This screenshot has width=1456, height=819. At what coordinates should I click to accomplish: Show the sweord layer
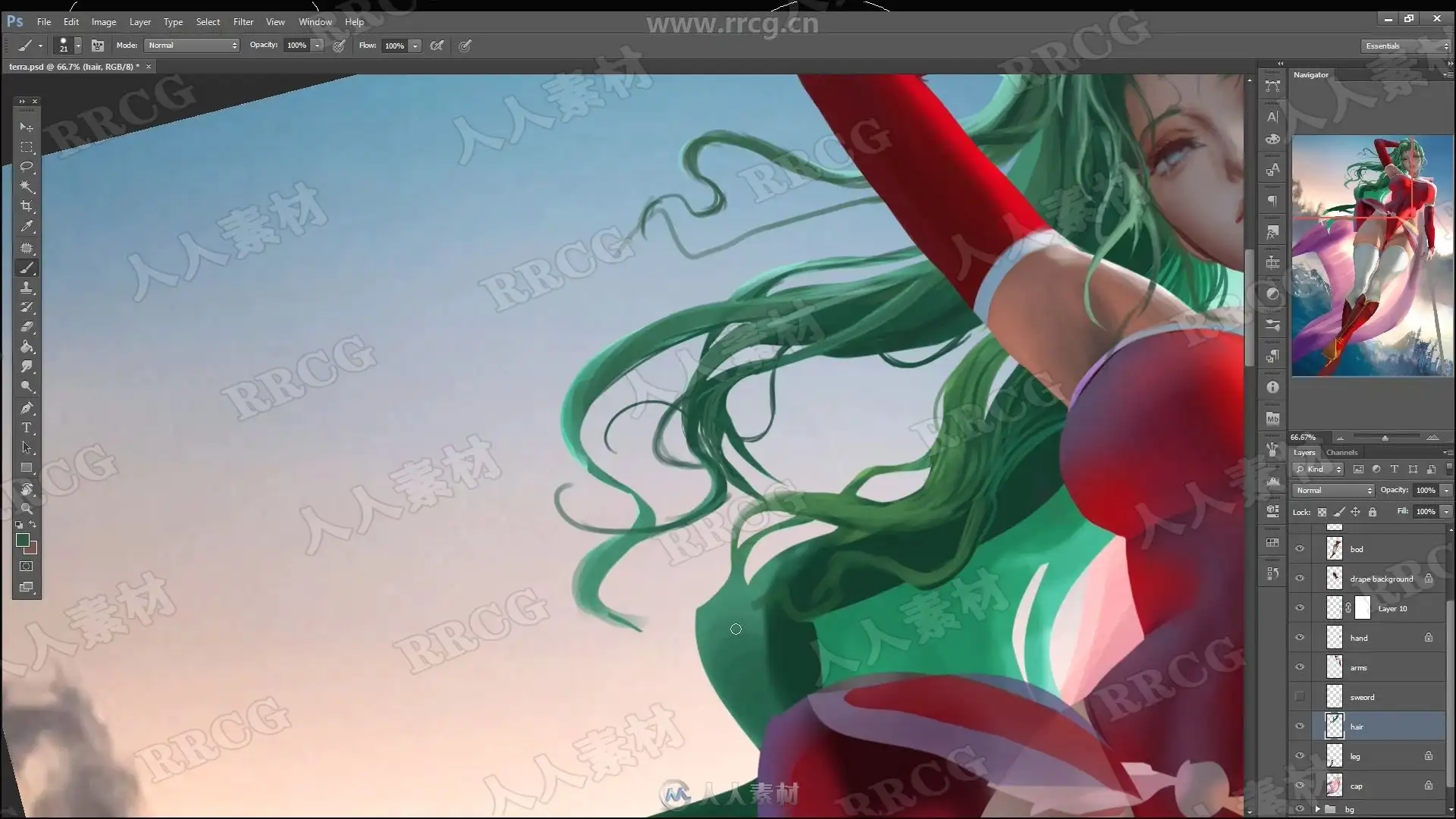click(x=1300, y=697)
